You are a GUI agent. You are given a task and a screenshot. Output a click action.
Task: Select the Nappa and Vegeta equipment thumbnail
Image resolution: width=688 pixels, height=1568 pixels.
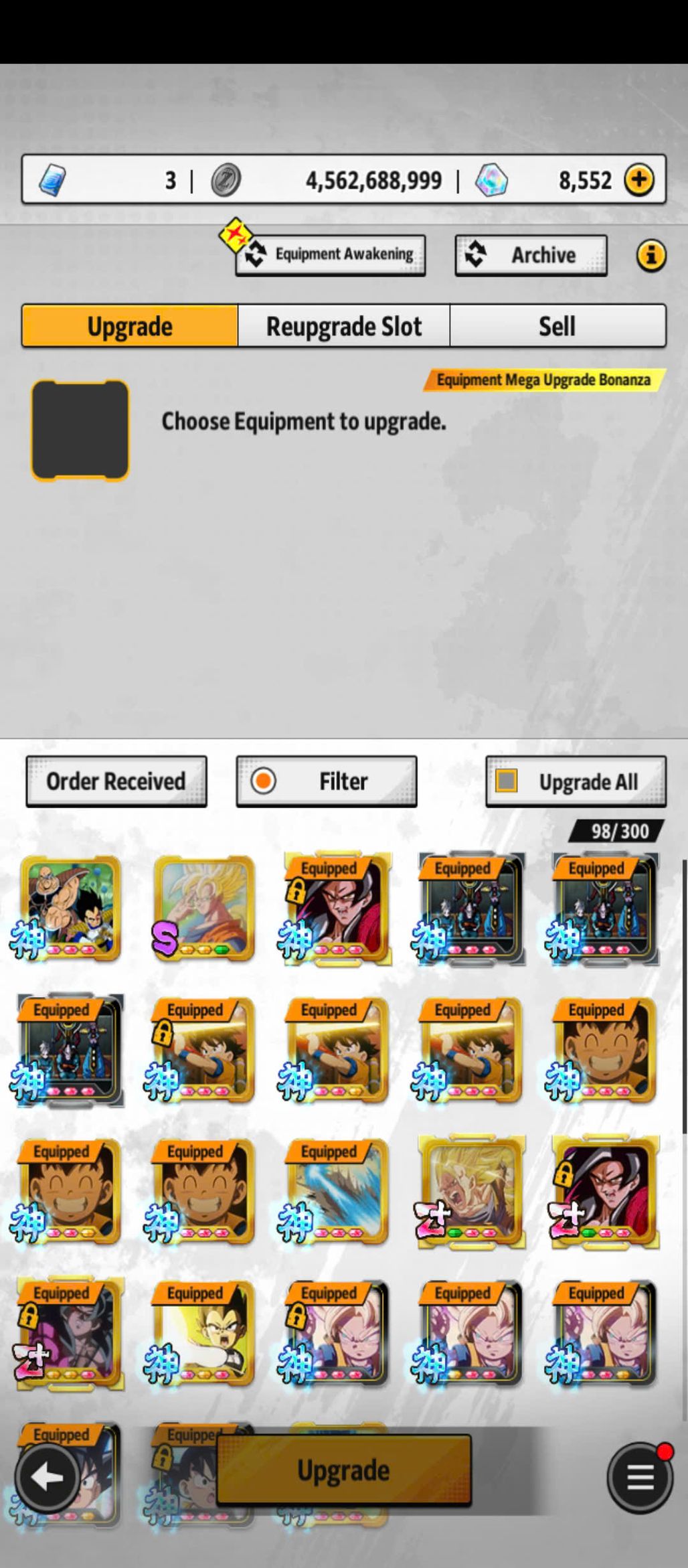tap(70, 909)
